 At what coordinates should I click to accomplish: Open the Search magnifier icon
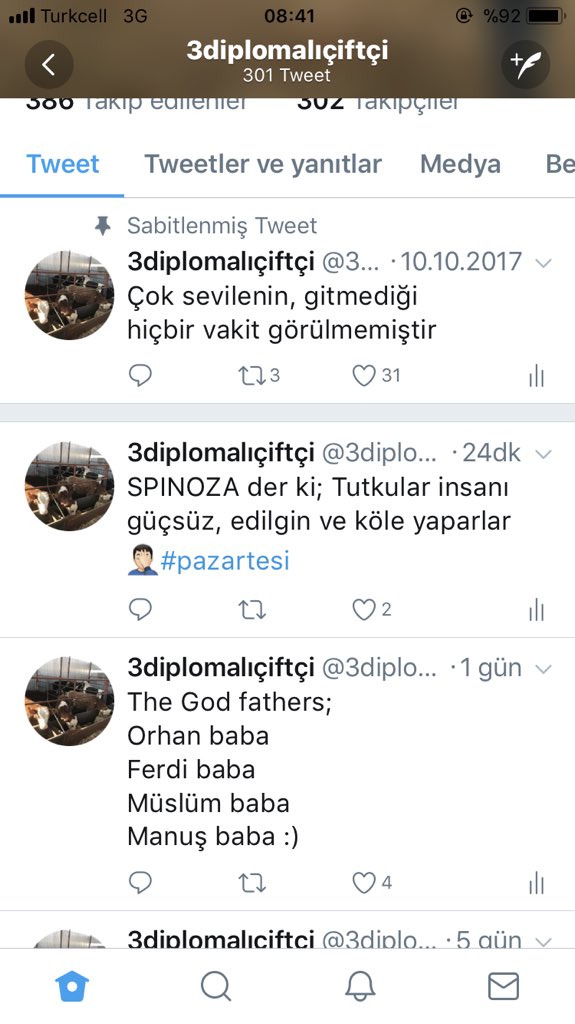[x=216, y=985]
